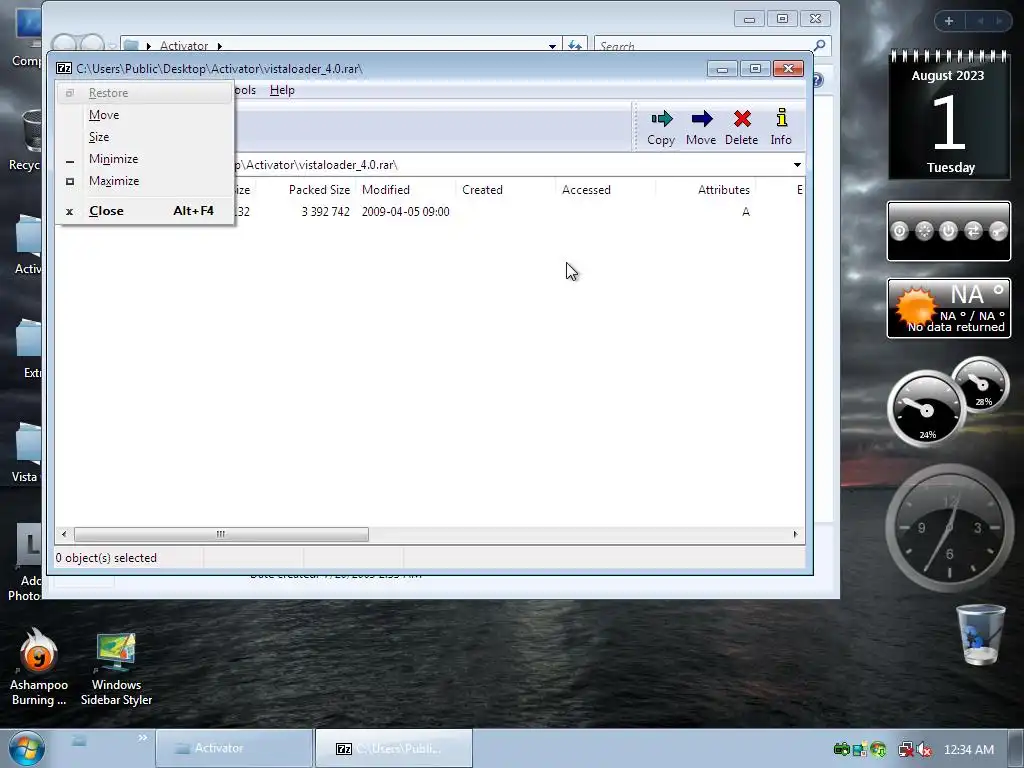Open the Ashampoo Burning desktop icon
The height and width of the screenshot is (768, 1024).
point(39,667)
